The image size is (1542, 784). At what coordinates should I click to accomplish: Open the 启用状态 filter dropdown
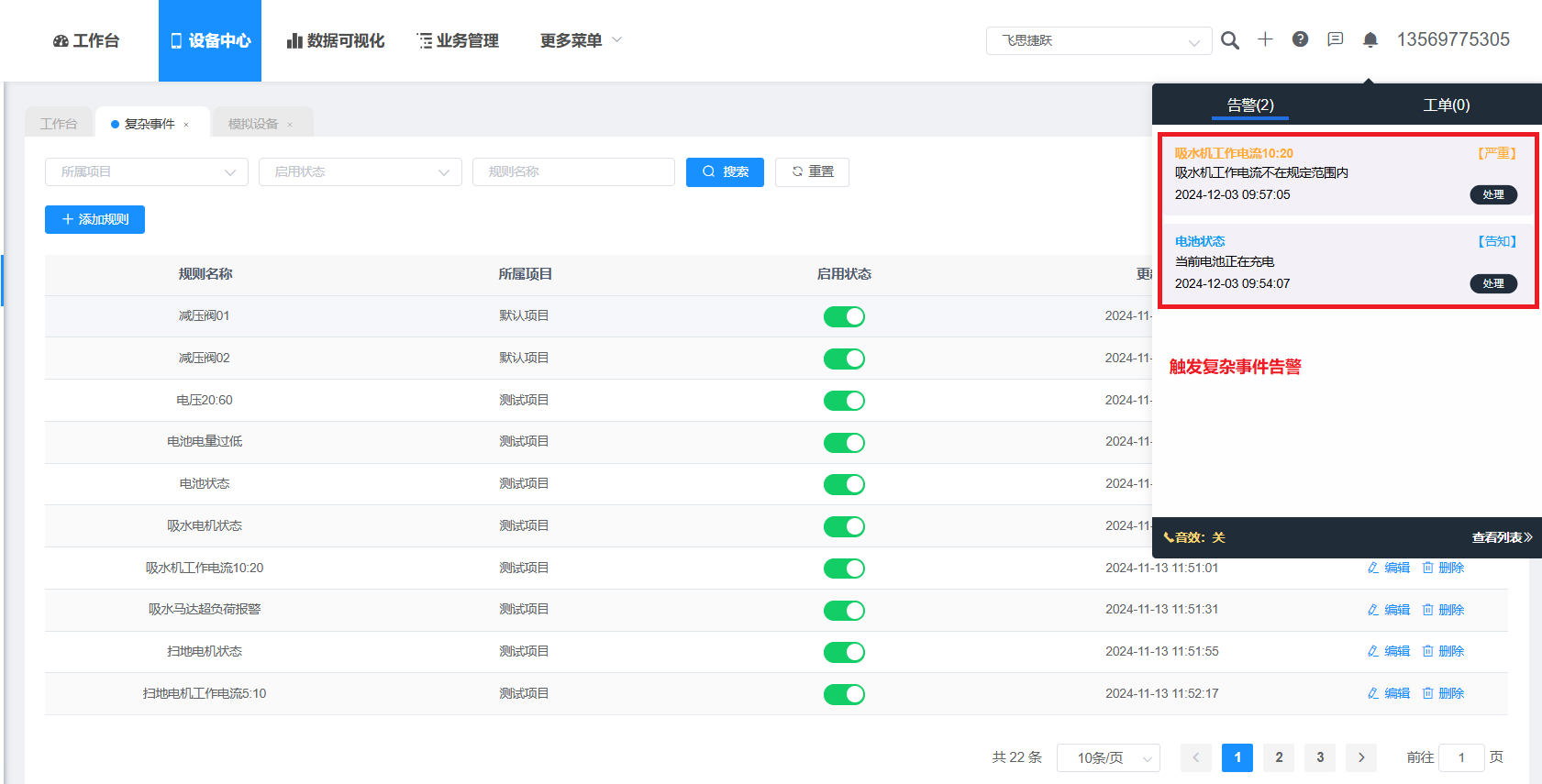pyautogui.click(x=361, y=171)
